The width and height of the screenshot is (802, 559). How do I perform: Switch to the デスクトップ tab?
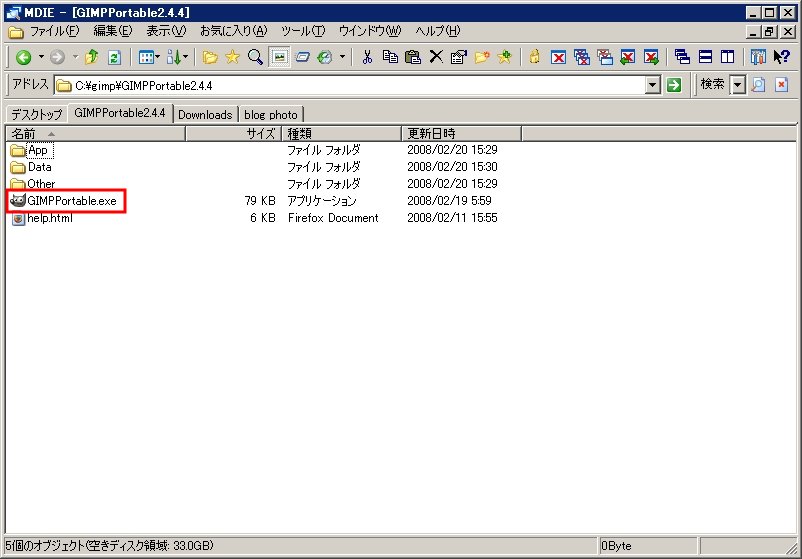tap(37, 114)
